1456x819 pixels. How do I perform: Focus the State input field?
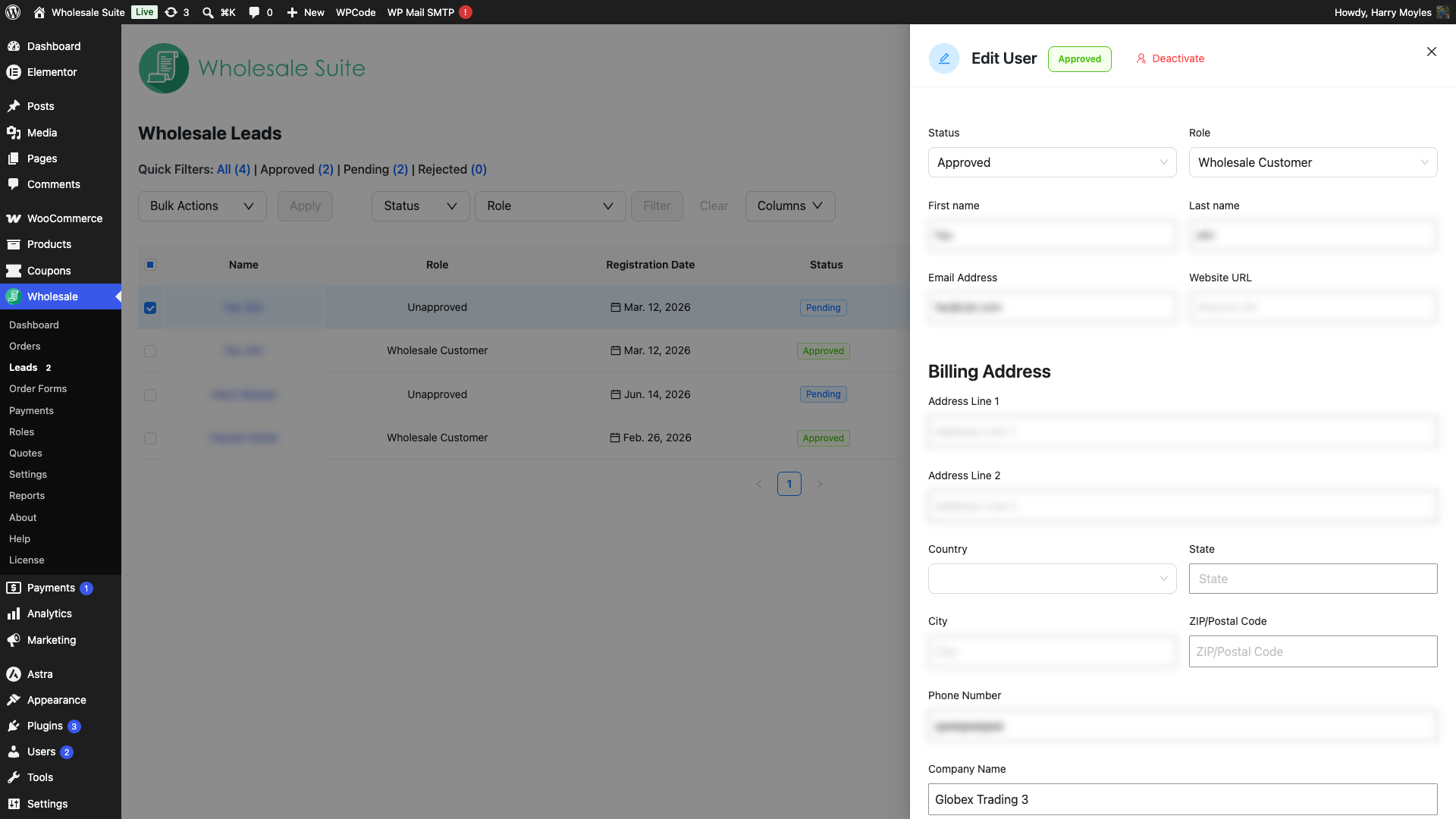[1313, 579]
